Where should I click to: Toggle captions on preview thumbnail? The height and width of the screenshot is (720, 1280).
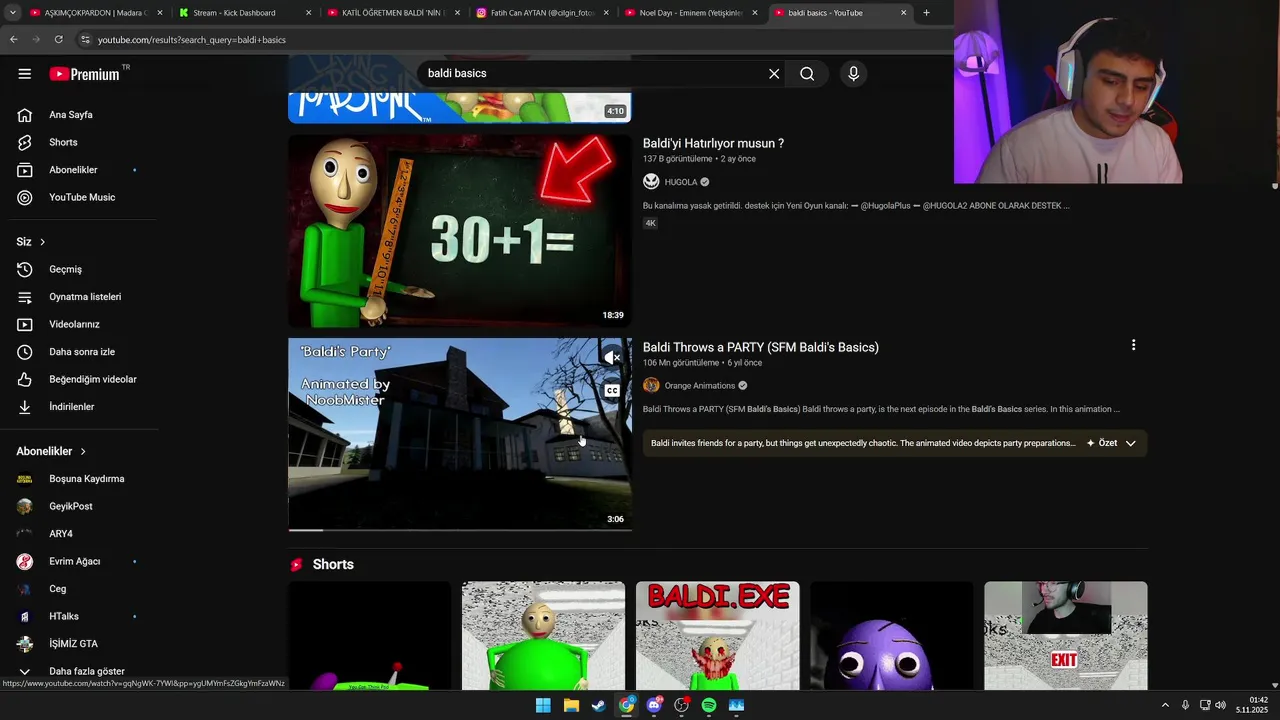click(x=612, y=391)
